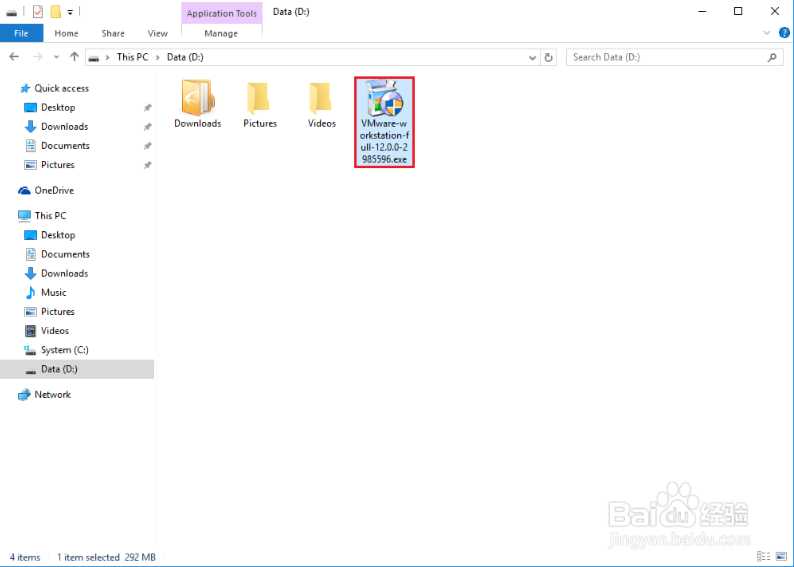
Task: Open the File menu
Action: (21, 33)
